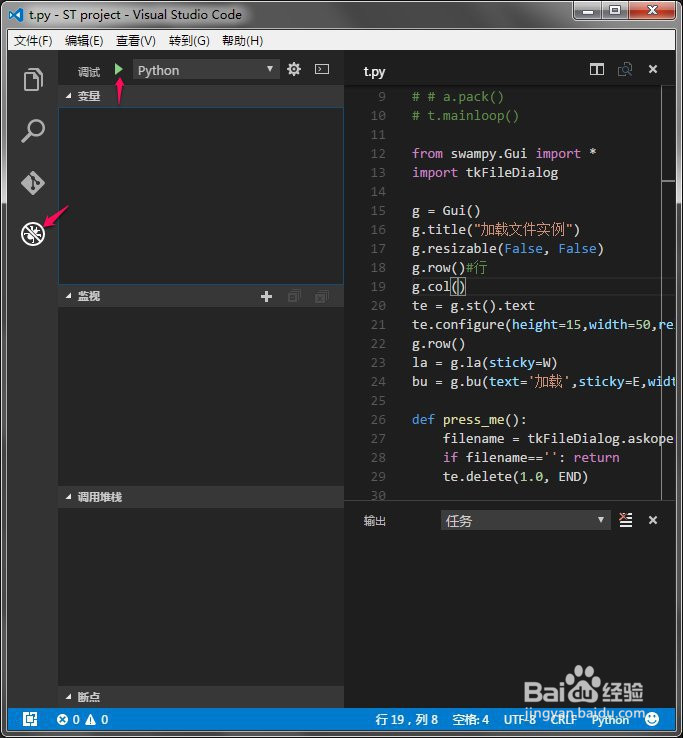Image resolution: width=683 pixels, height=738 pixels.
Task: Collapse the 调用堆栈 section
Action: [201, 497]
